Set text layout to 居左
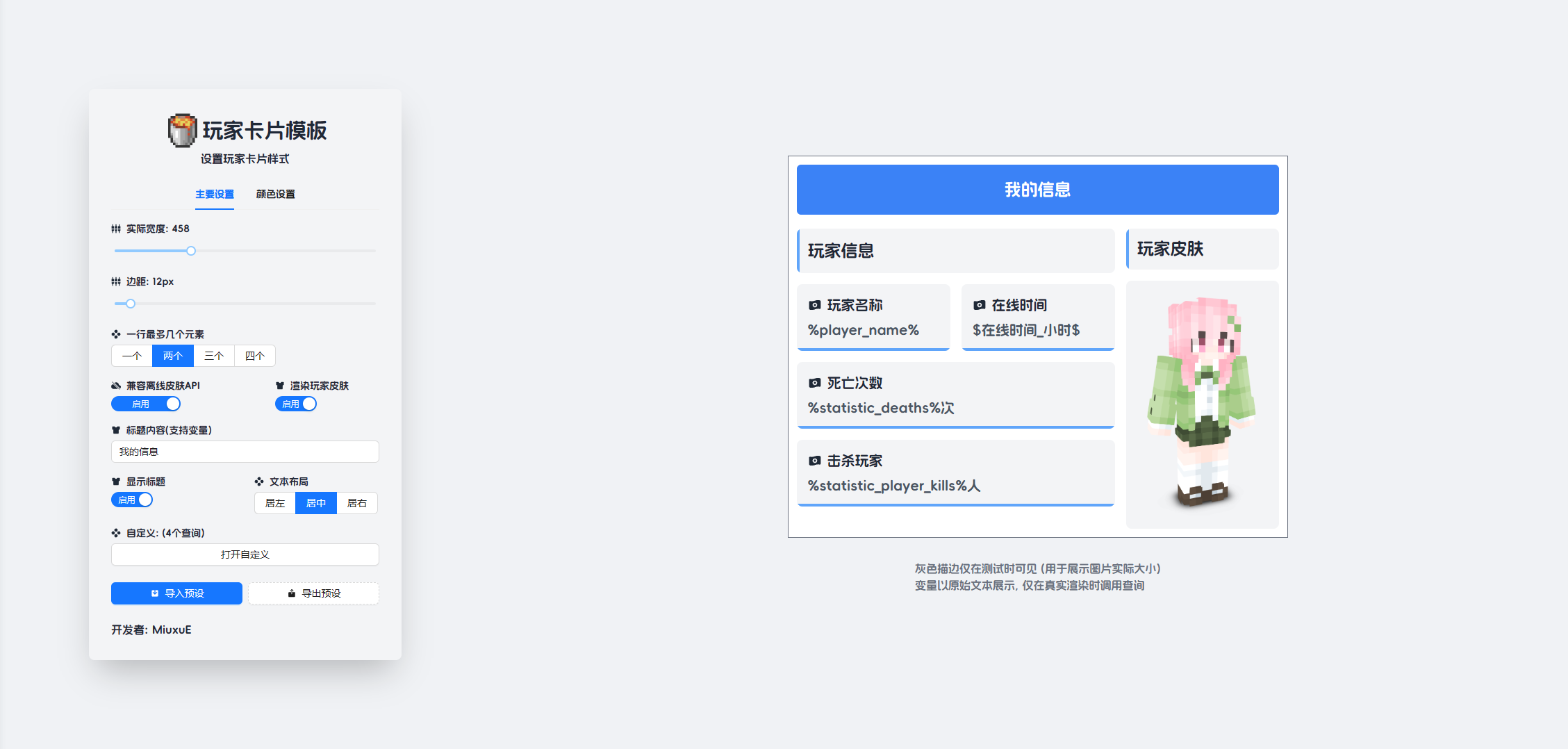This screenshot has height=749, width=1568. coord(275,503)
